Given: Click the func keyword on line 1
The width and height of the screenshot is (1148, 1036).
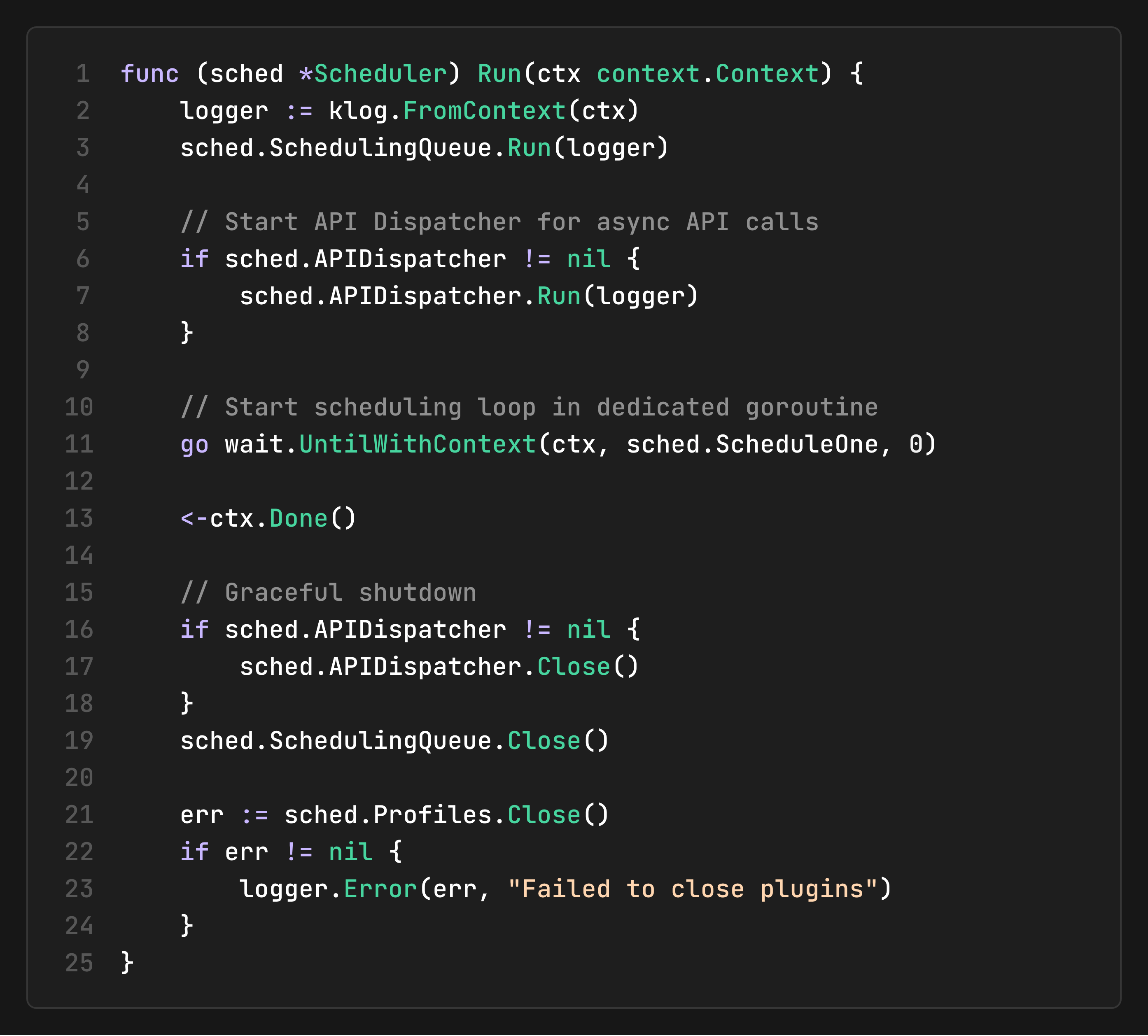Looking at the screenshot, I should (150, 74).
